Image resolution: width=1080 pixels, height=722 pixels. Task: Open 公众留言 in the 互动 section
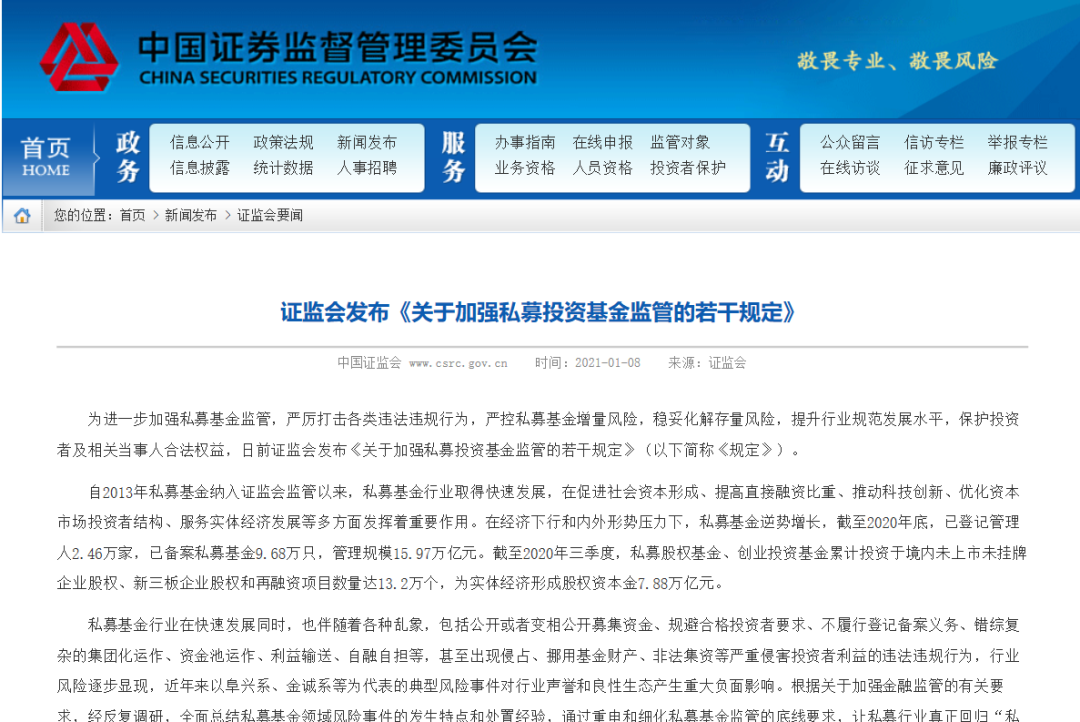[x=850, y=143]
